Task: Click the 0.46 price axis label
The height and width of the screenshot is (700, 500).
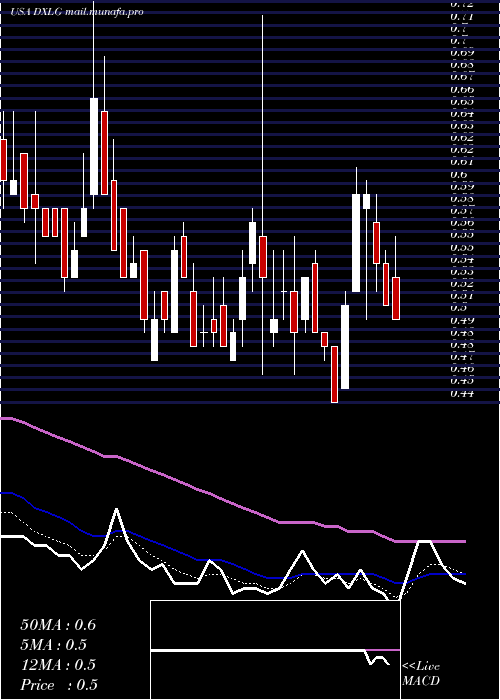Action: [x=461, y=369]
